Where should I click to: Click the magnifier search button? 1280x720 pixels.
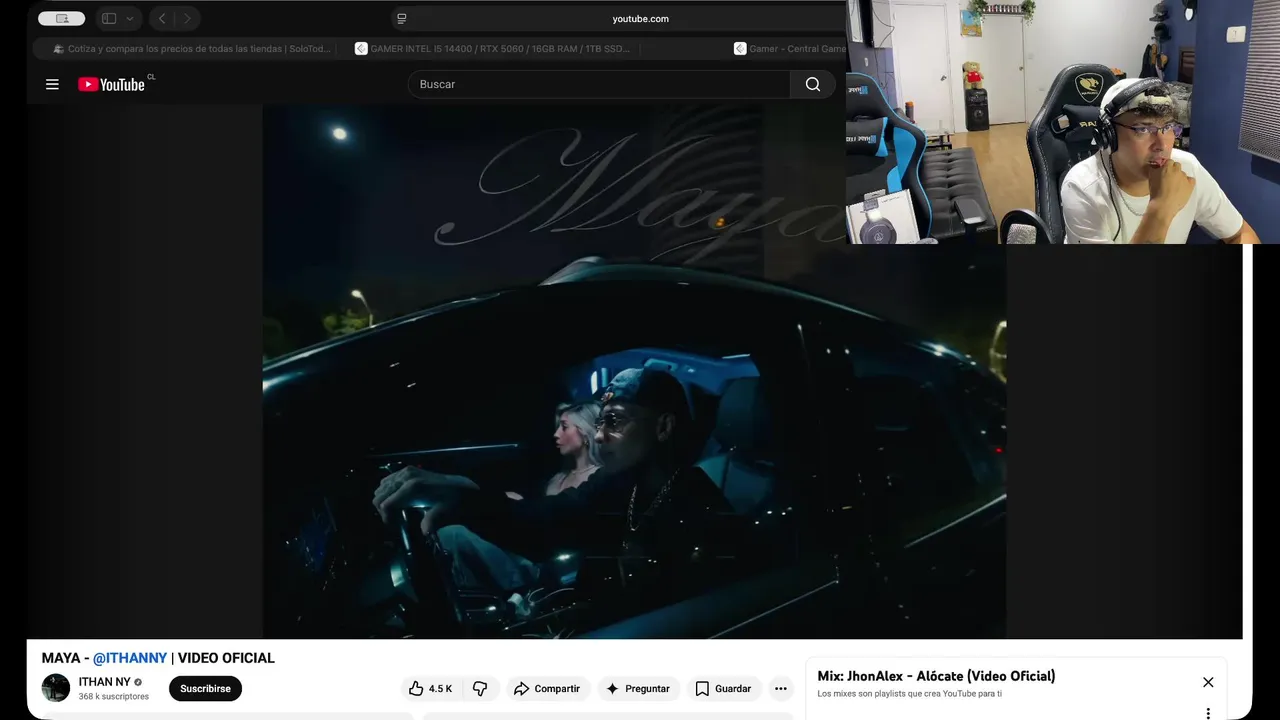[813, 84]
